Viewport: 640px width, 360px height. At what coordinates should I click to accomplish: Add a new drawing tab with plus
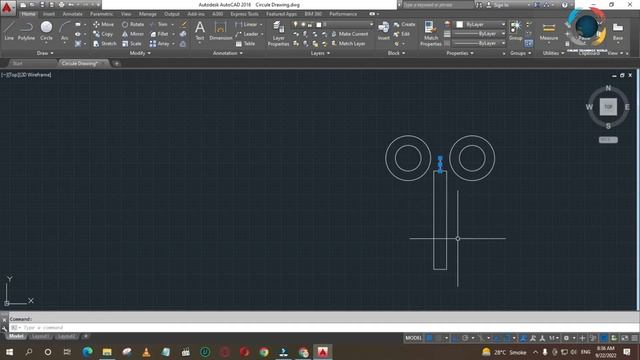pos(116,63)
